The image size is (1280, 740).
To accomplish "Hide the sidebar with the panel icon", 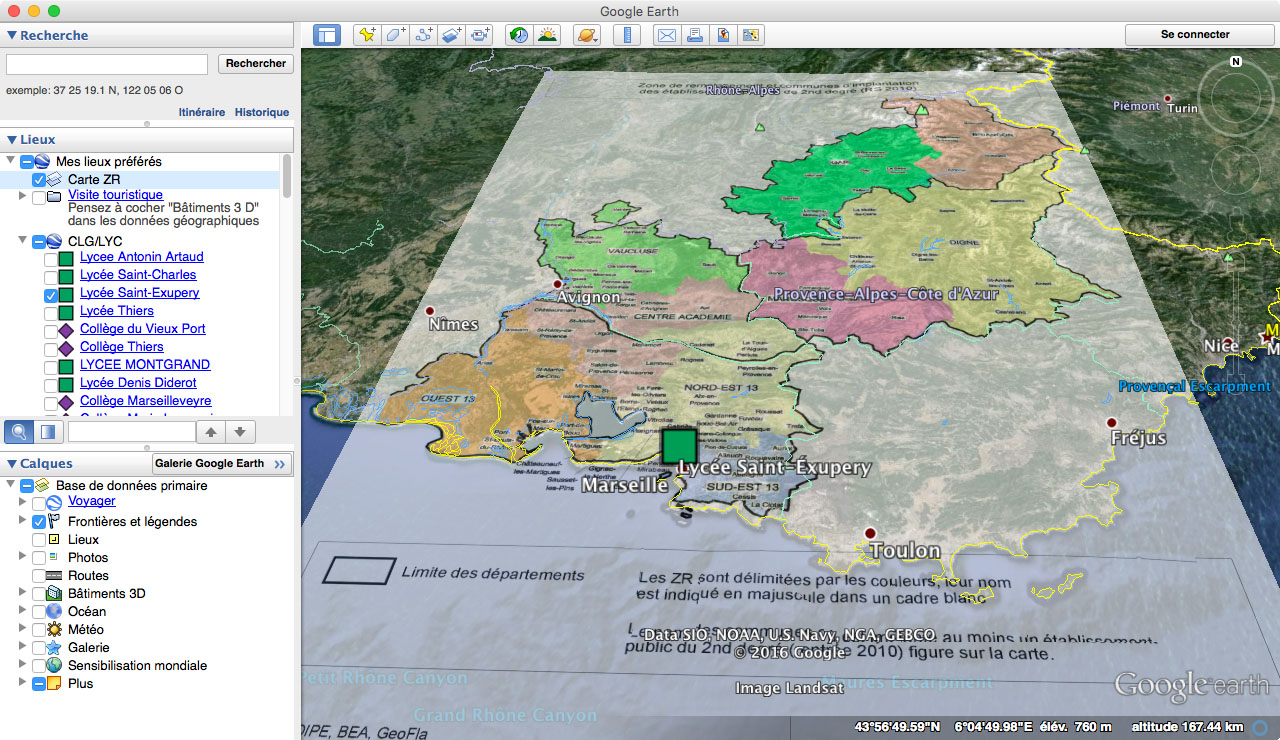I will (x=327, y=35).
